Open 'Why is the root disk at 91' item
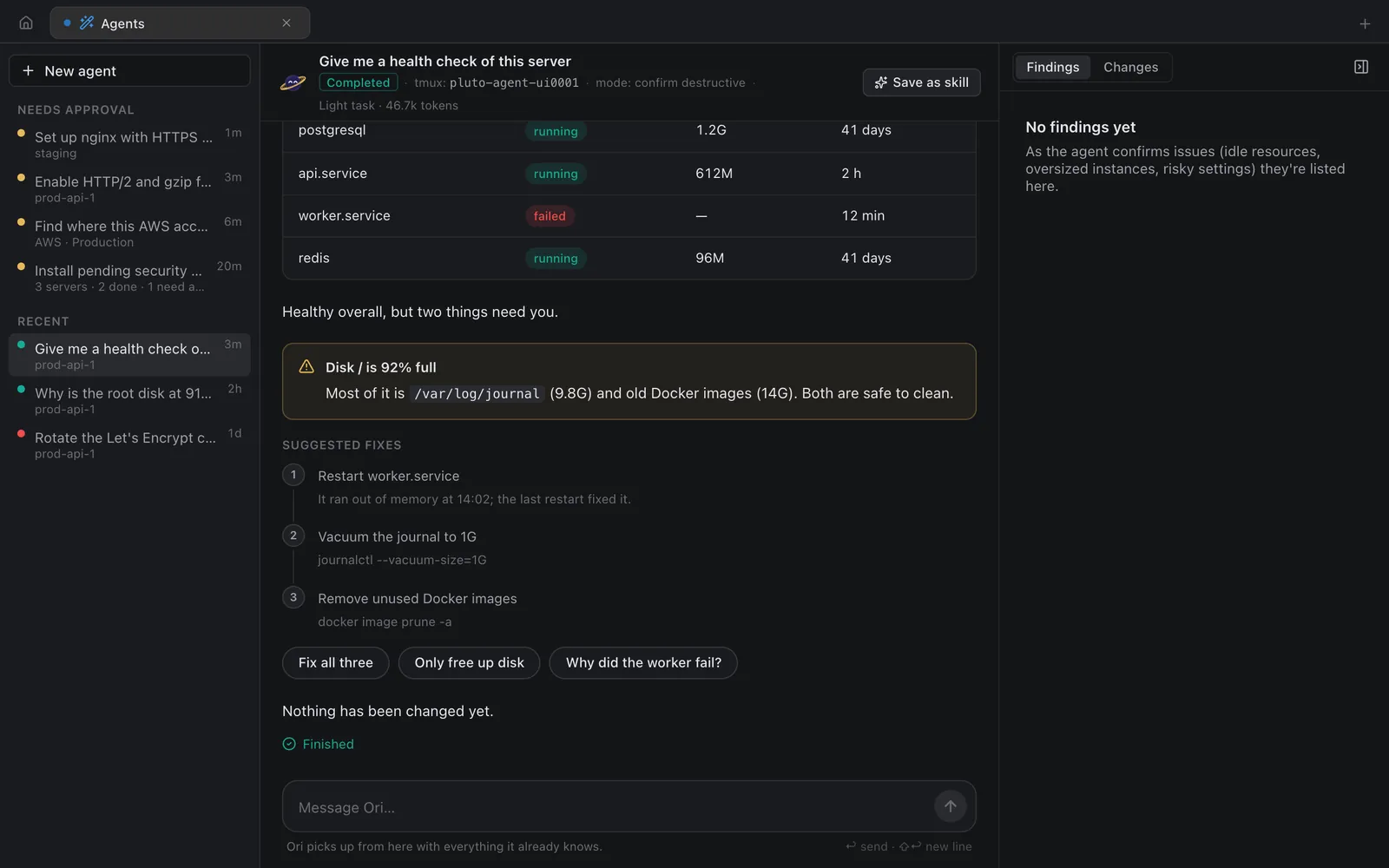 tap(129, 399)
